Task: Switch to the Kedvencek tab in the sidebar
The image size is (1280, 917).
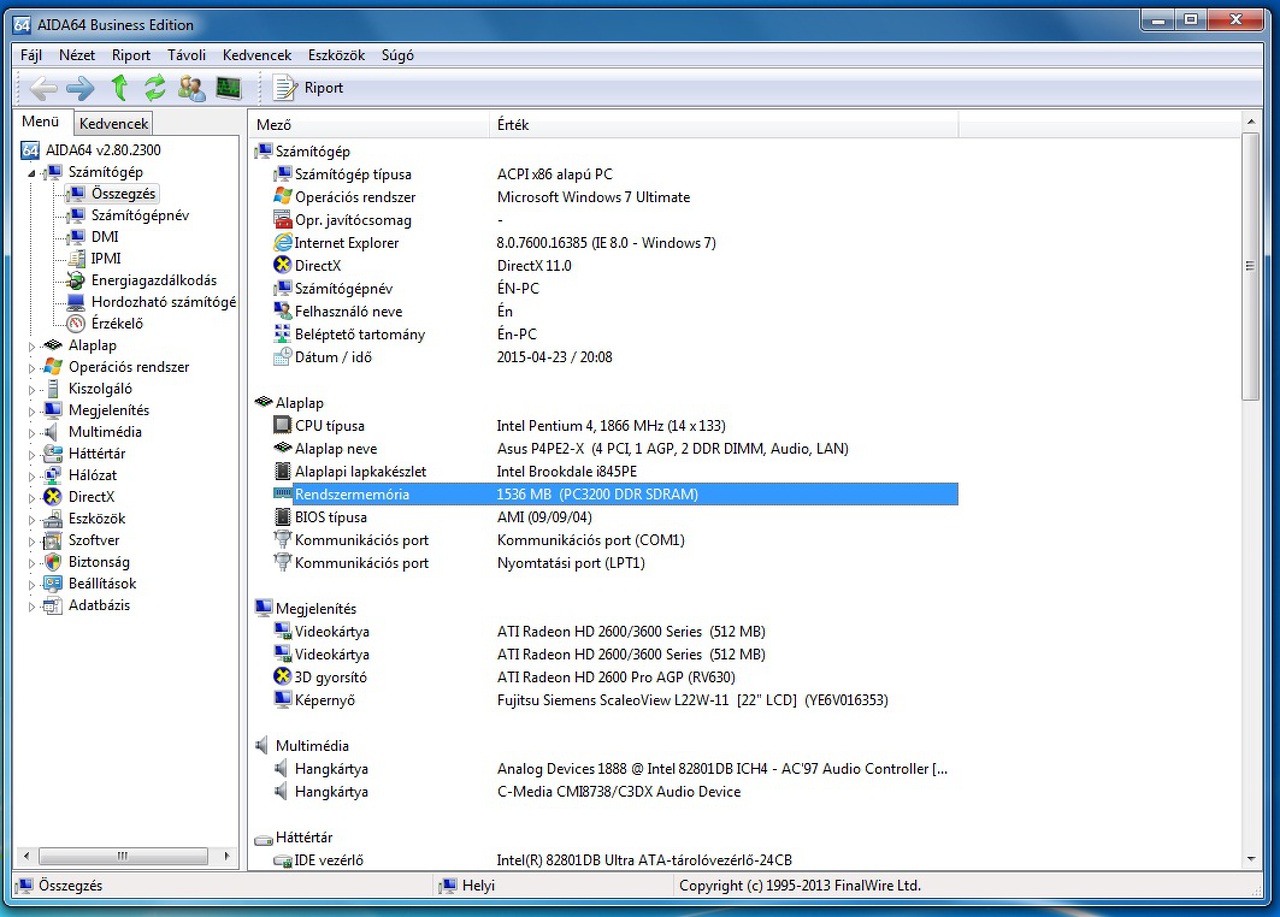Action: [114, 124]
